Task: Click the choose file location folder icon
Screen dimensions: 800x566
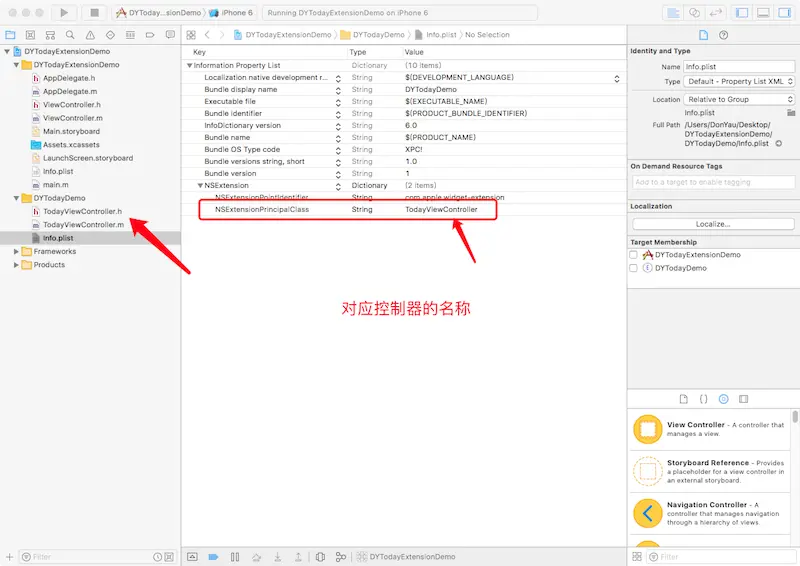Action: point(791,113)
